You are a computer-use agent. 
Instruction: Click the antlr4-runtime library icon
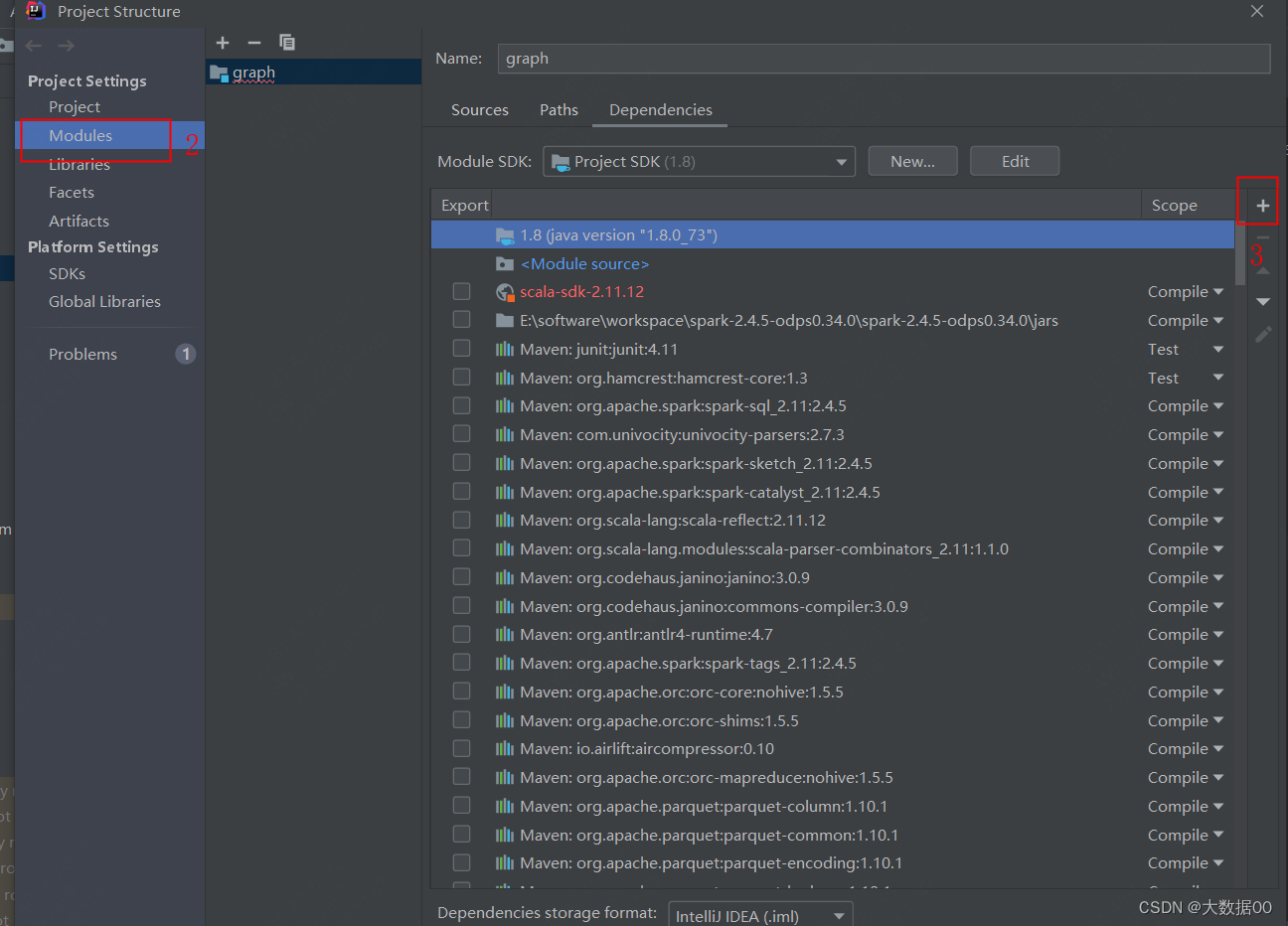coord(505,635)
